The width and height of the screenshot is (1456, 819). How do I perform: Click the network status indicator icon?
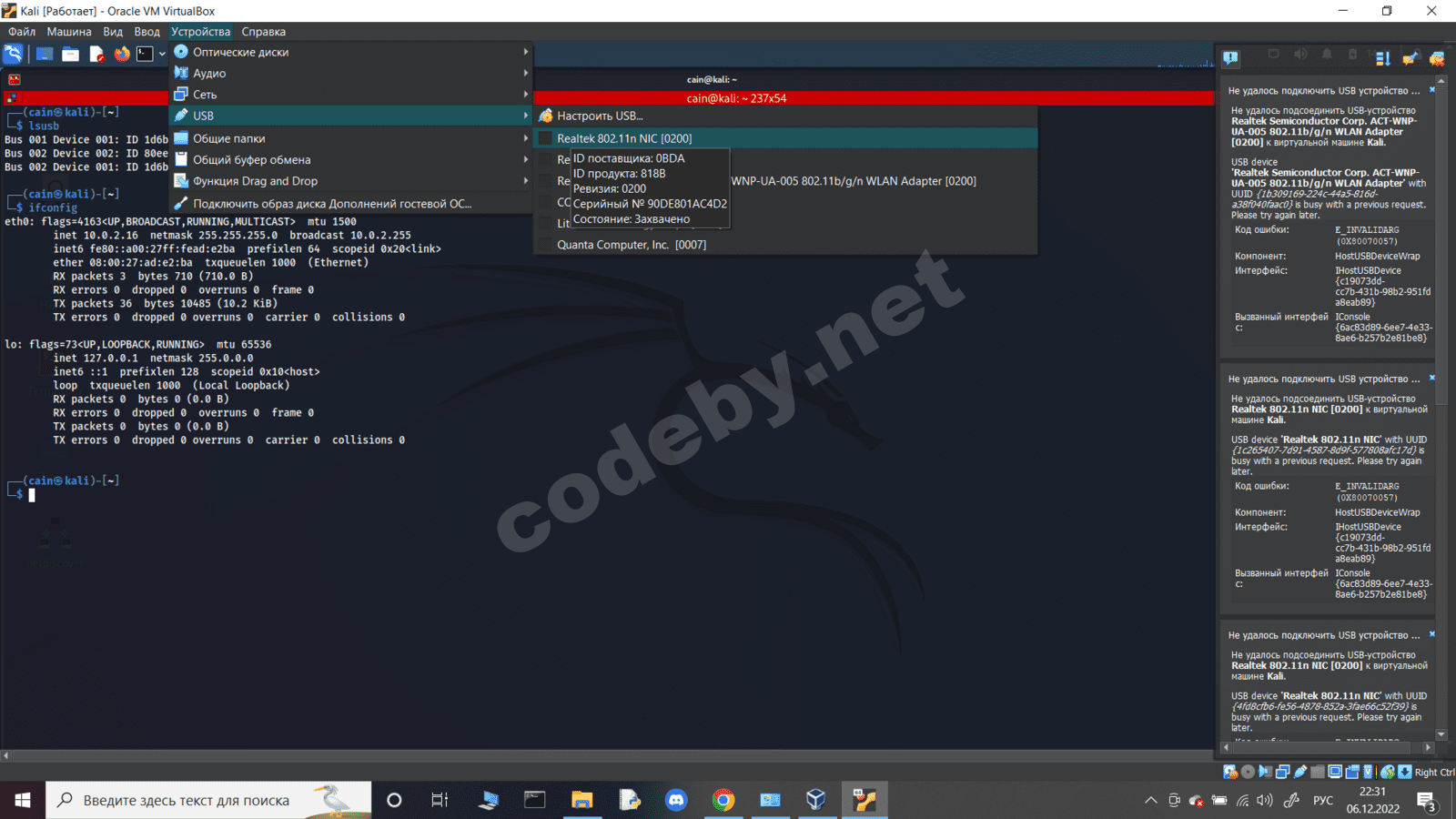[x=1282, y=772]
